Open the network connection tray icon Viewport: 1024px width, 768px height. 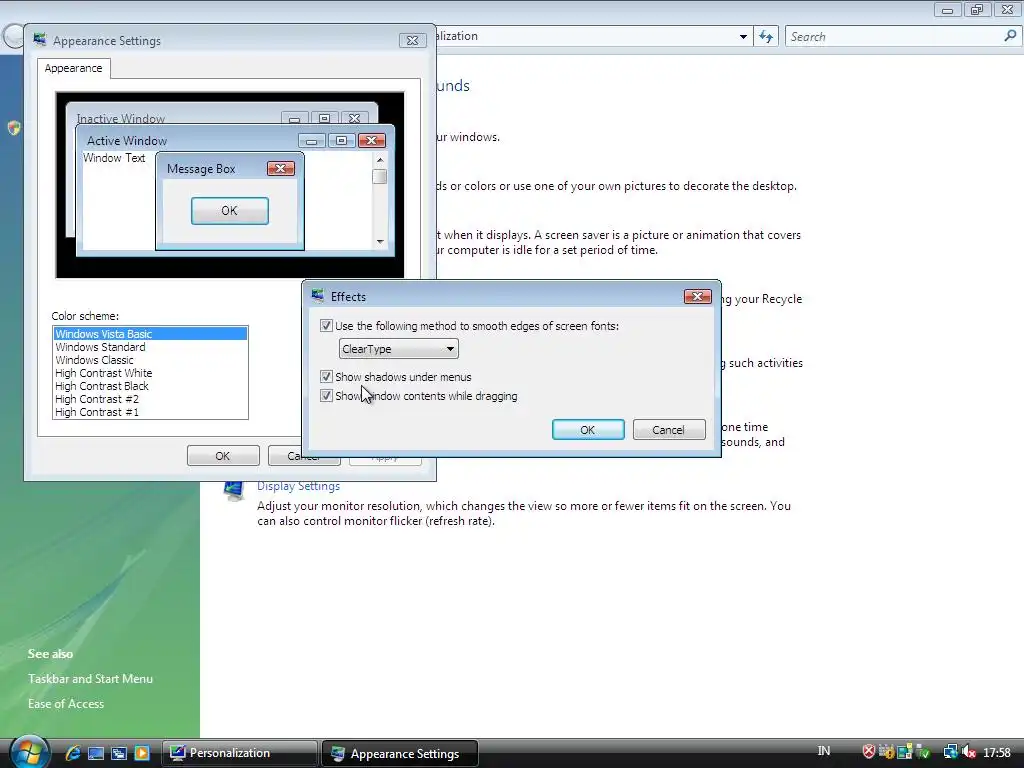(x=950, y=752)
